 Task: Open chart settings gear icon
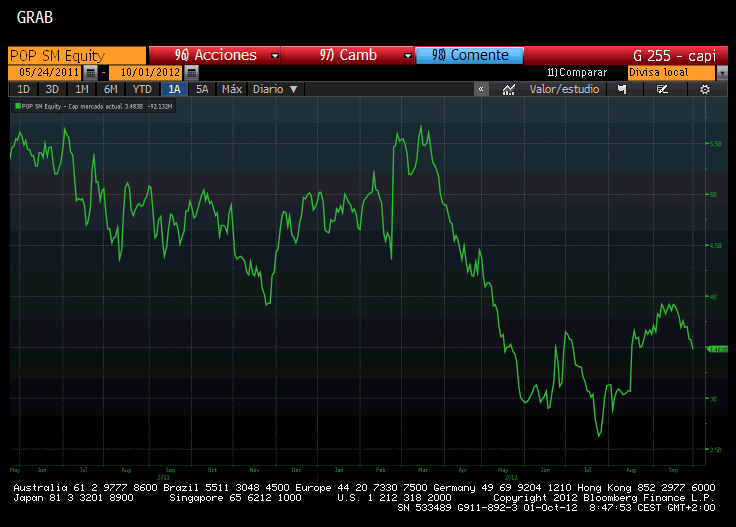705,89
